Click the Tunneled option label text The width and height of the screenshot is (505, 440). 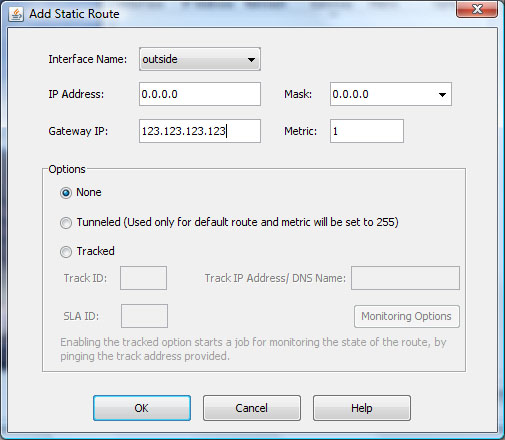(237, 222)
